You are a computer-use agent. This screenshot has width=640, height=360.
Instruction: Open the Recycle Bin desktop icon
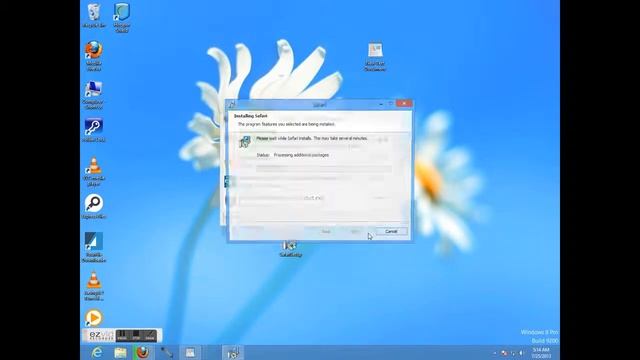tap(94, 16)
